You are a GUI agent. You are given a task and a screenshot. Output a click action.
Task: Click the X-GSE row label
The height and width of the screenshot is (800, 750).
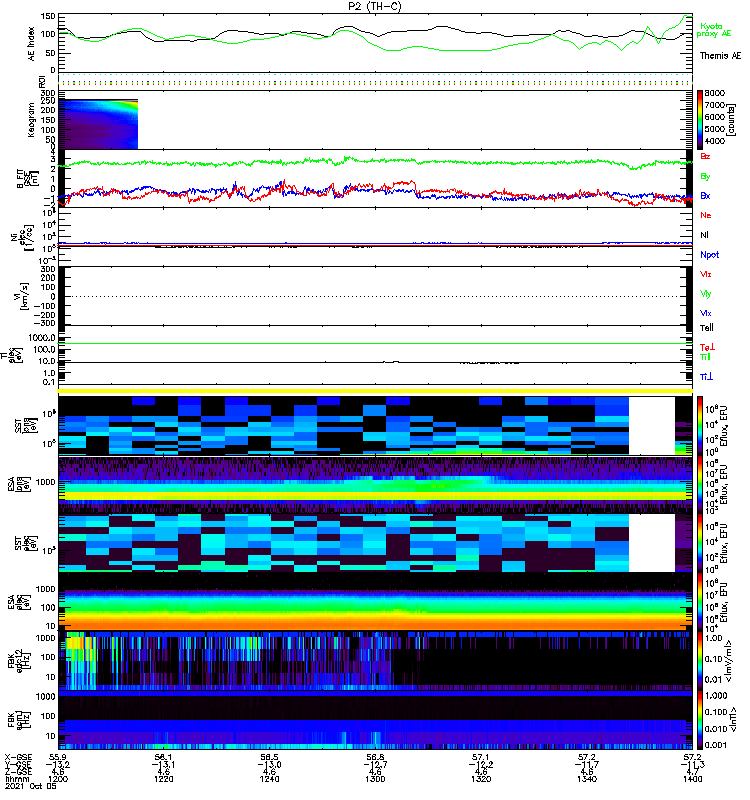pos(18,757)
